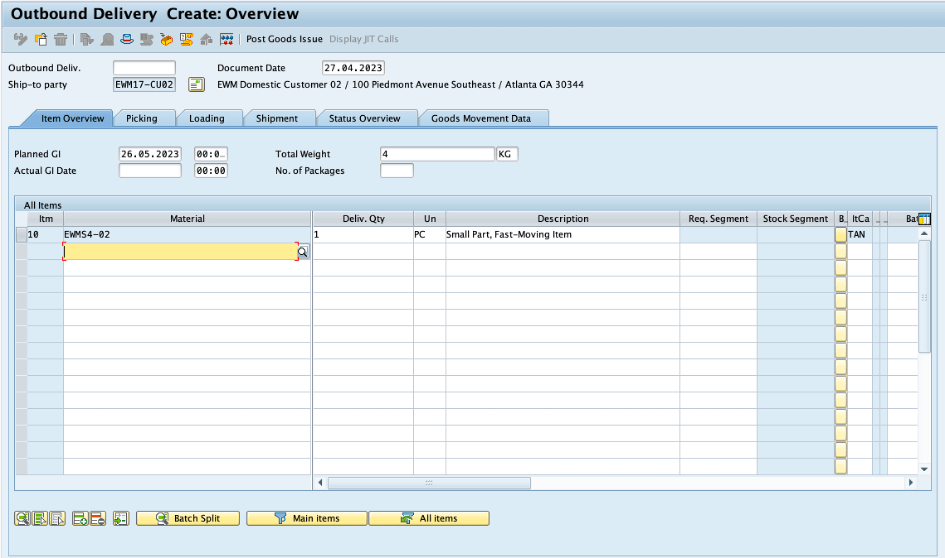945x558 pixels.
Task: Switch to the Item Overview tab
Action: tap(72, 119)
